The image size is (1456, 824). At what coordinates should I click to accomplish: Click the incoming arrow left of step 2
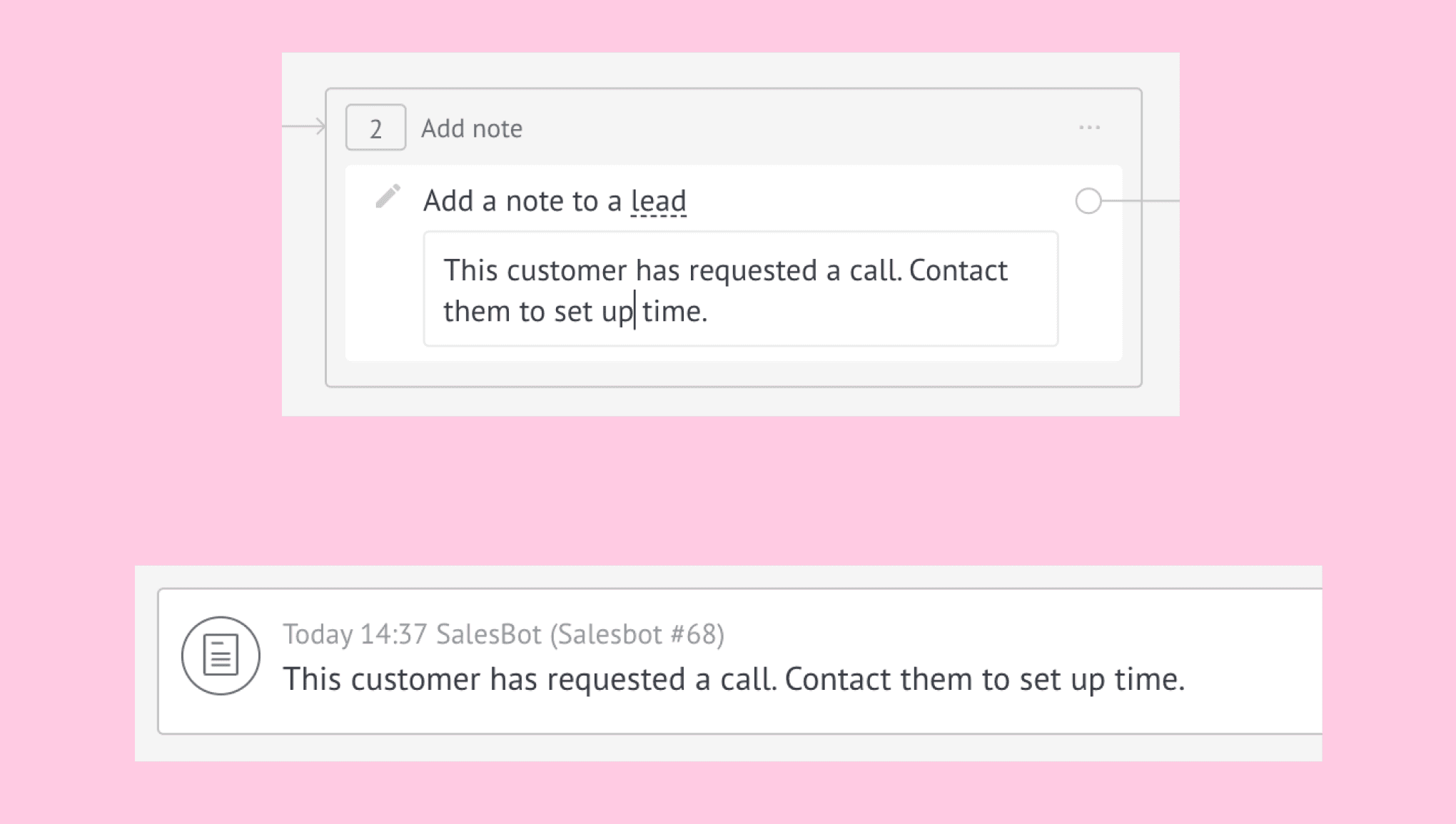click(x=305, y=126)
